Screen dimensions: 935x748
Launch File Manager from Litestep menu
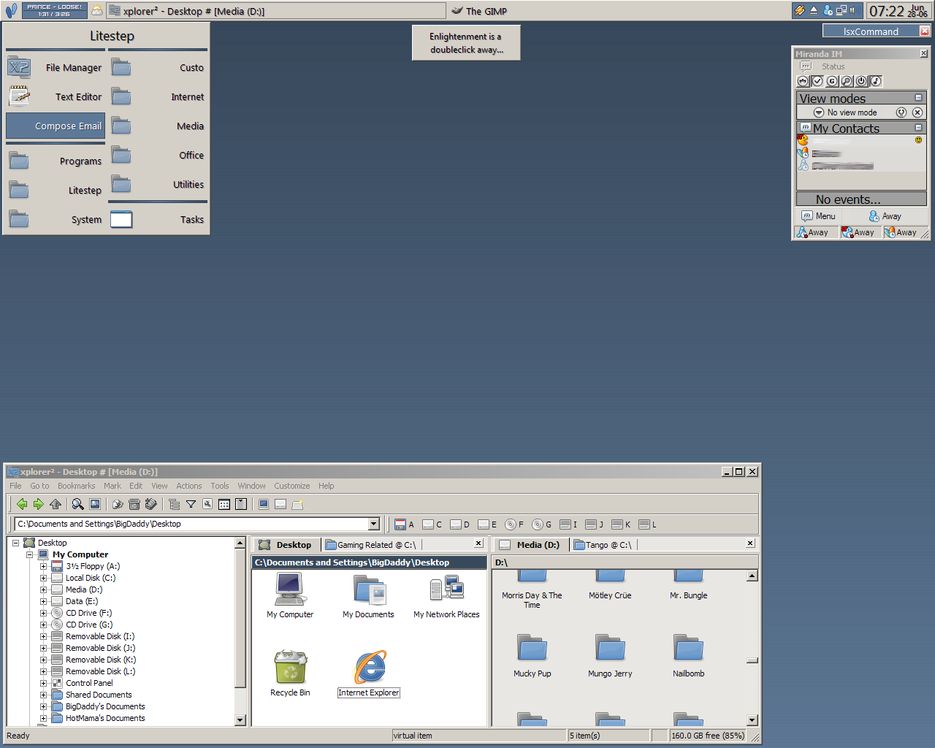[x=55, y=67]
